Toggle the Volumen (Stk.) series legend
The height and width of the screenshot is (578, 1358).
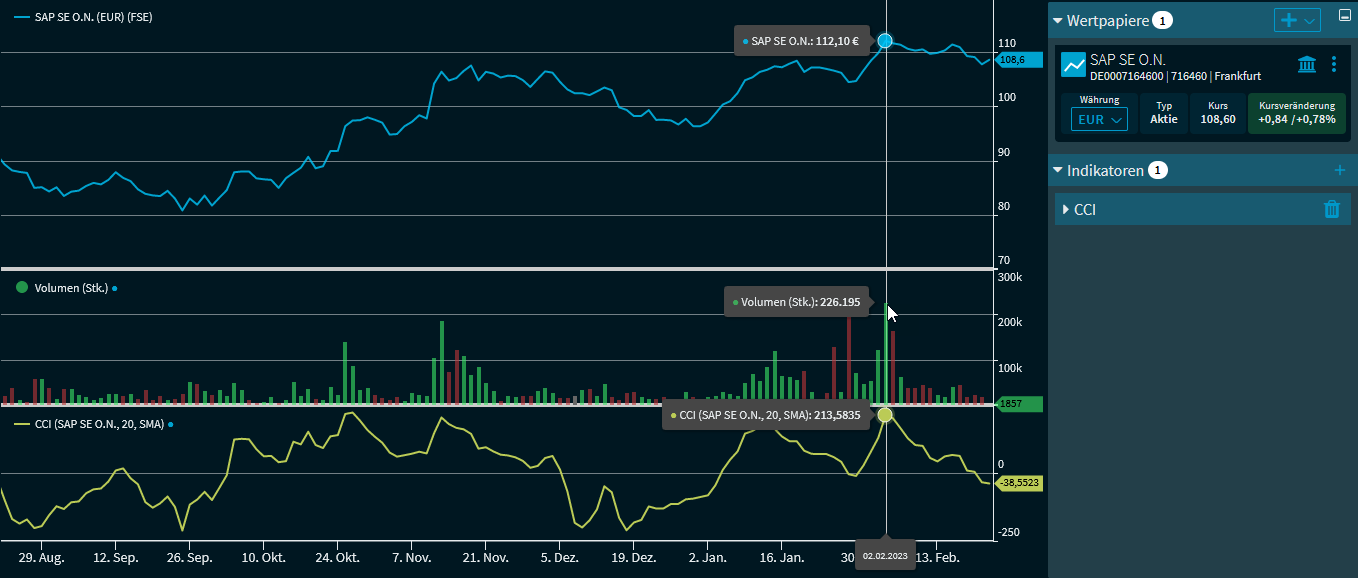tap(71, 288)
